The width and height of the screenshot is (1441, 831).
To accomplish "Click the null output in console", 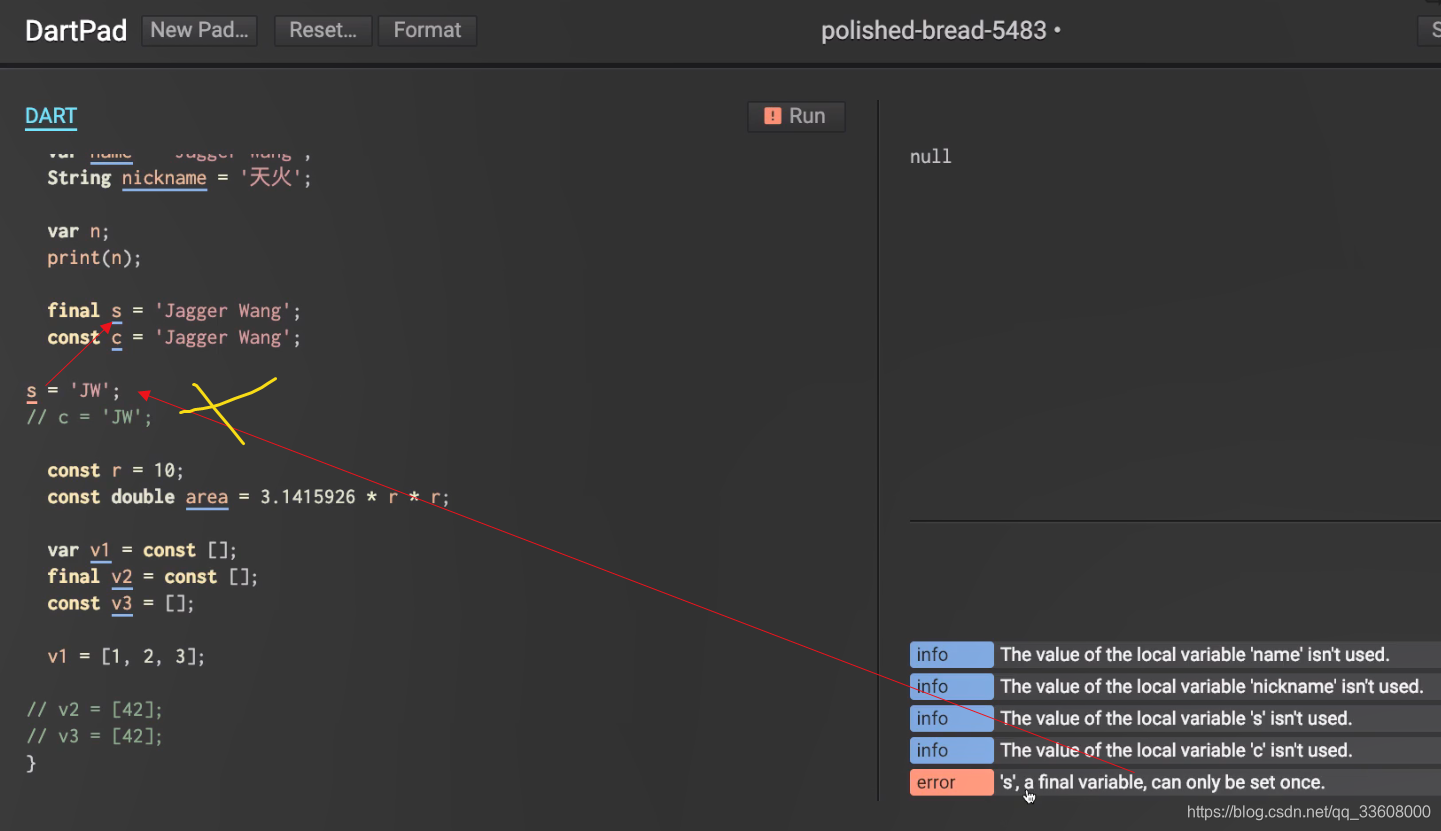I will (x=931, y=157).
